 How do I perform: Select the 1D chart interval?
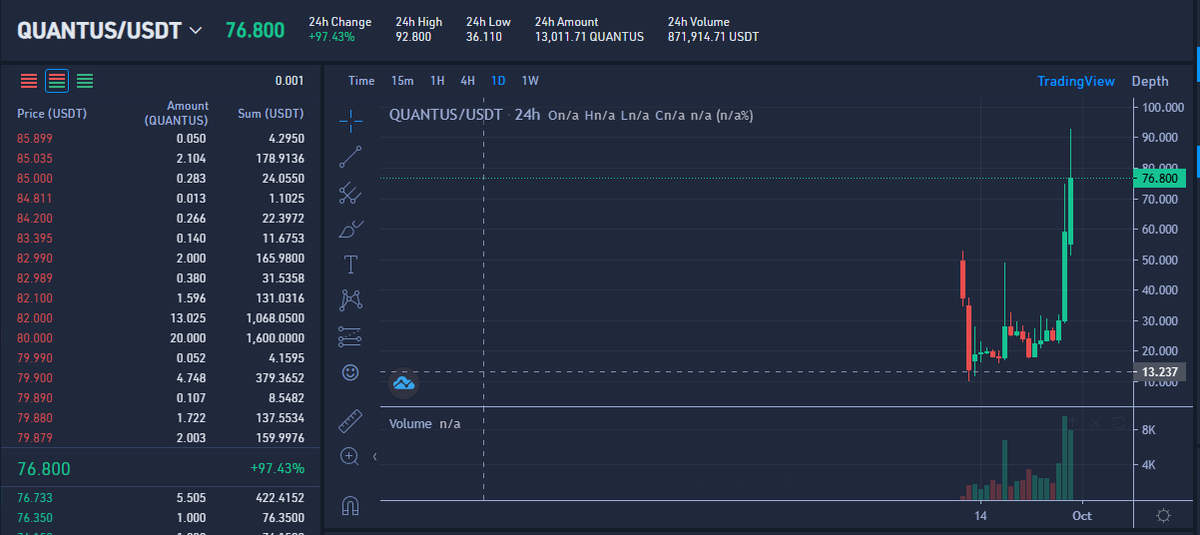click(498, 81)
